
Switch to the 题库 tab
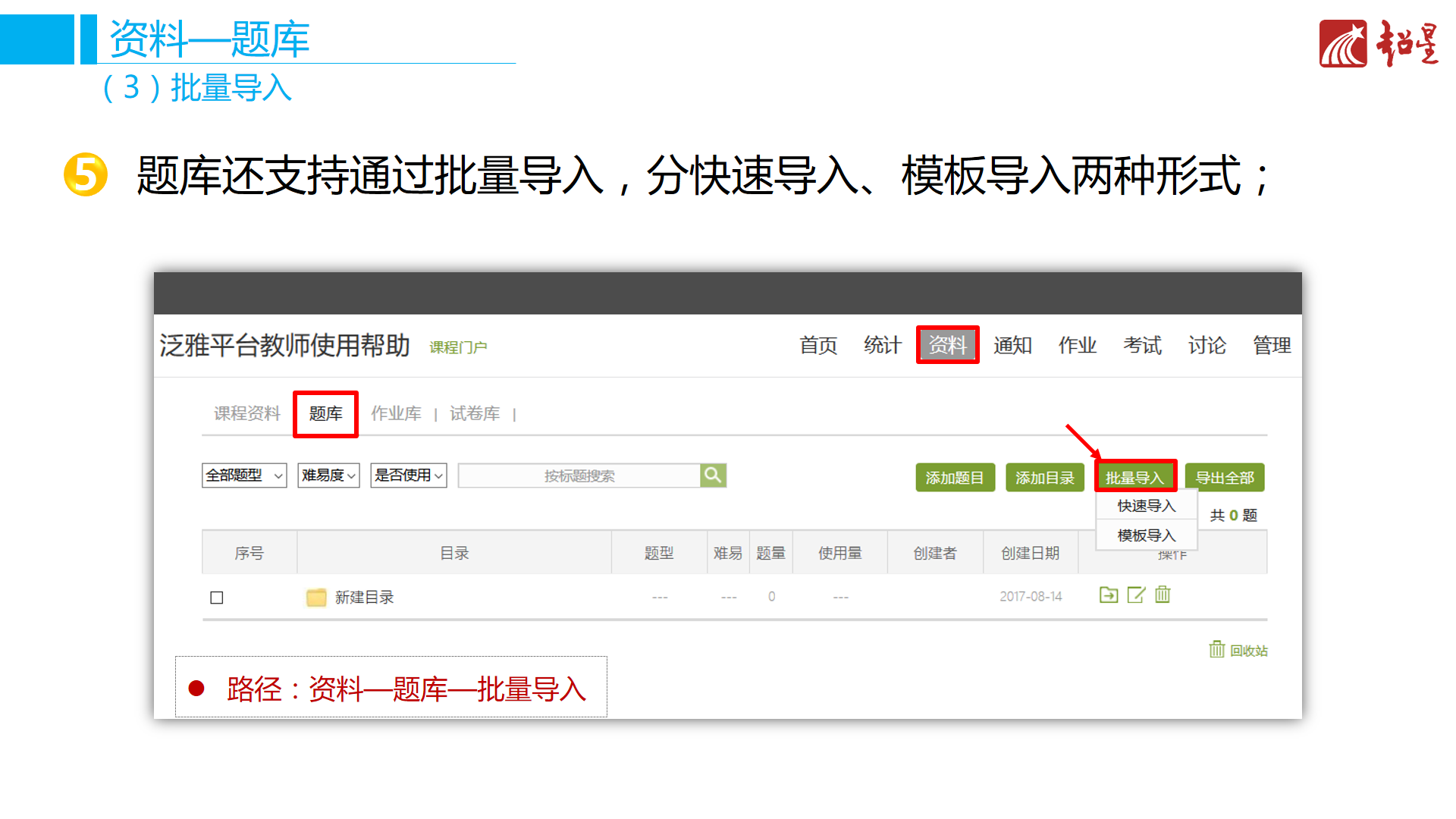[325, 414]
